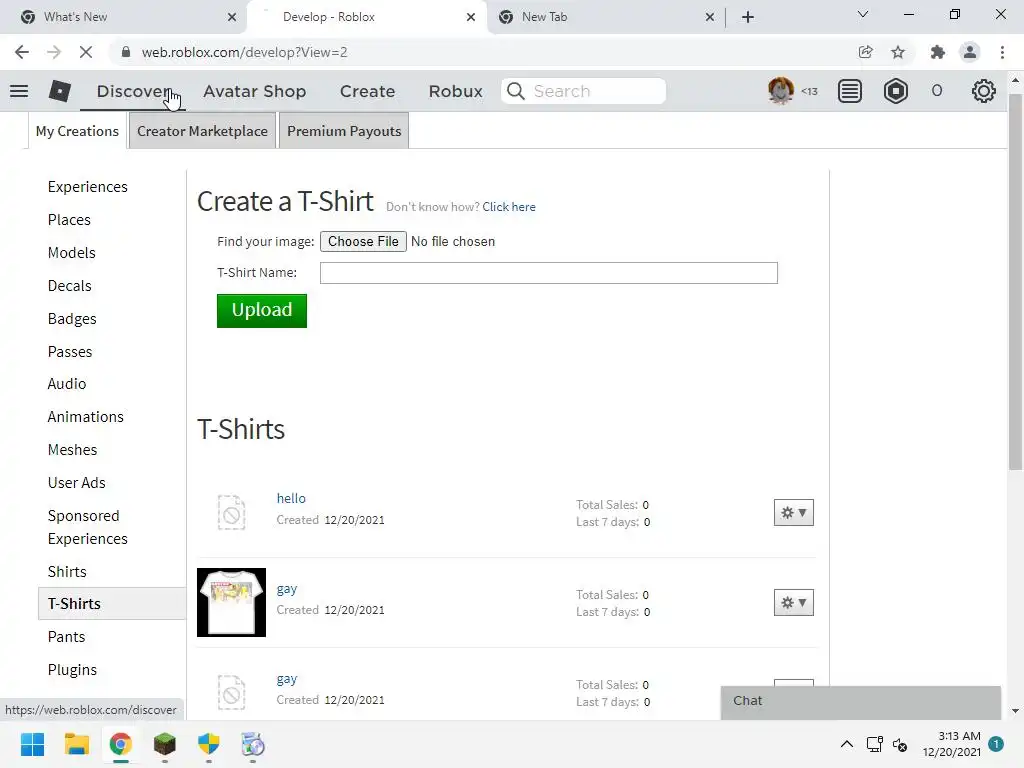This screenshot has height=768, width=1024.
Task: Click the search magnifier icon
Action: click(x=516, y=91)
